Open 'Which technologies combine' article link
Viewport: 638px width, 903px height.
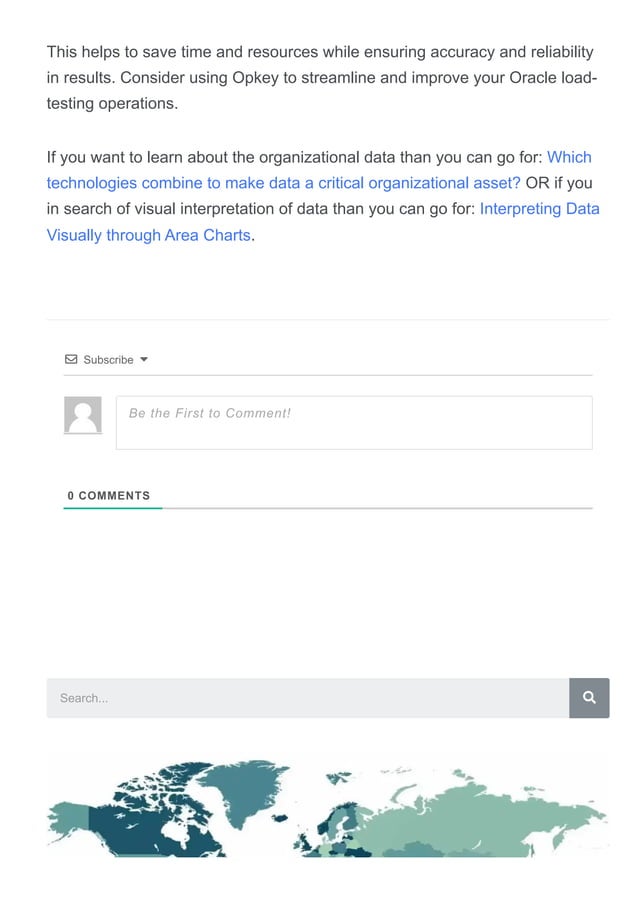click(x=283, y=183)
